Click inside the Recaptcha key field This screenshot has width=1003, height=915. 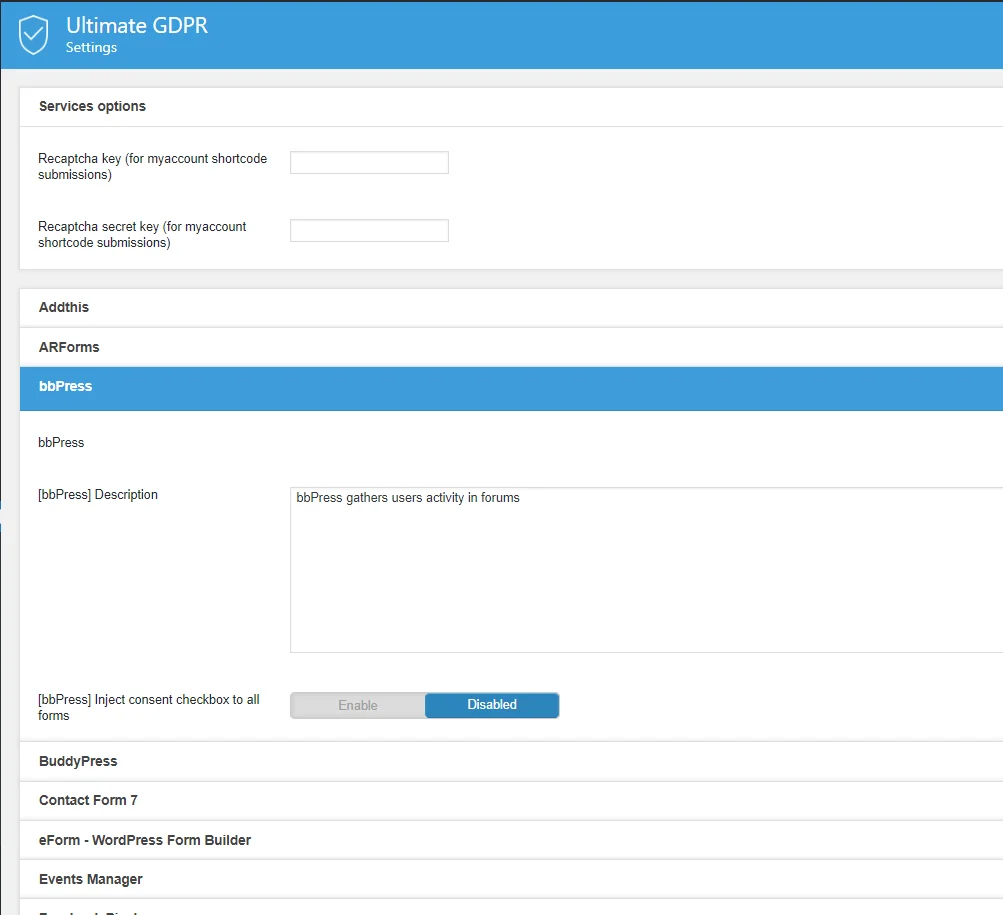click(368, 162)
